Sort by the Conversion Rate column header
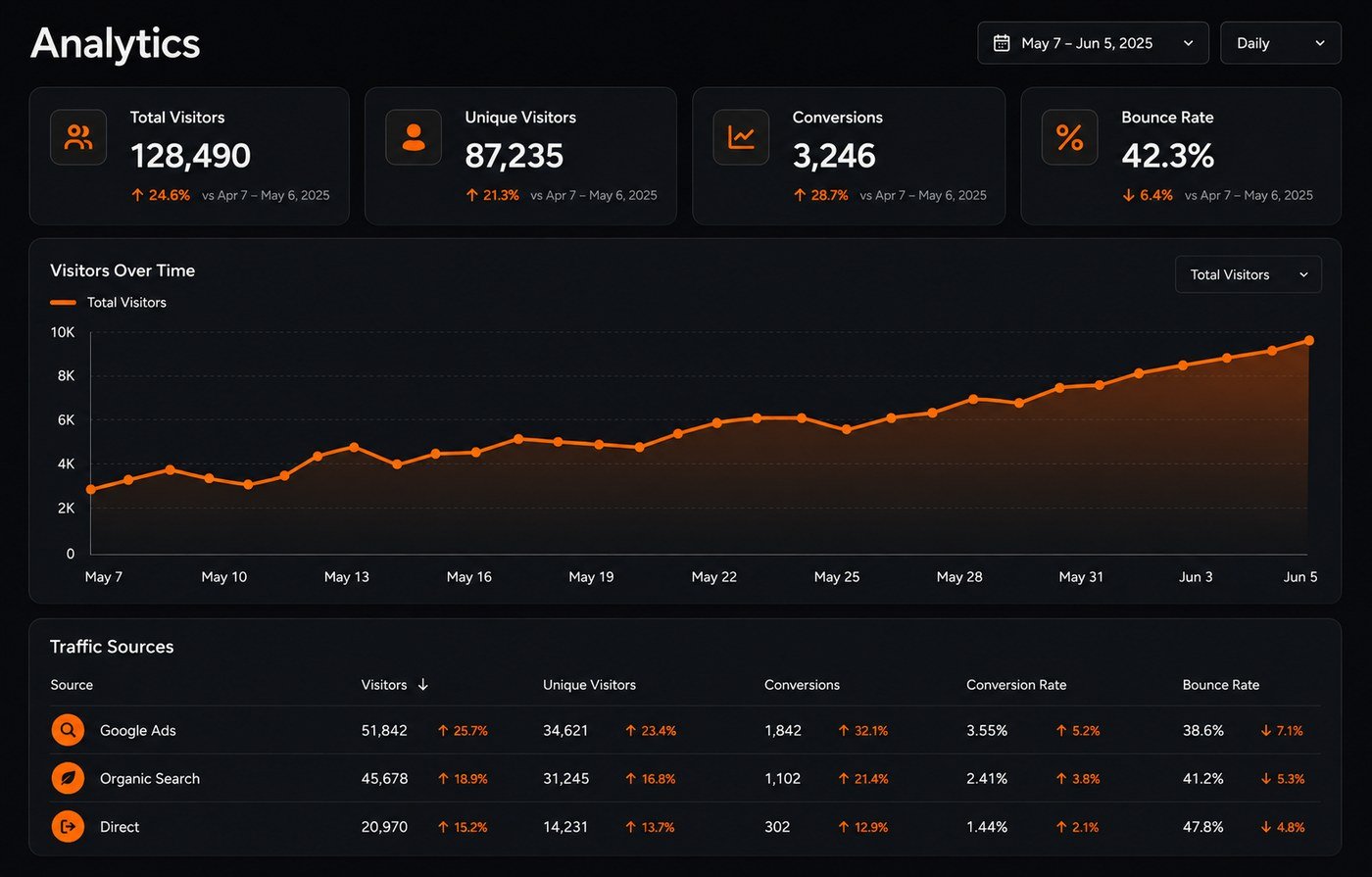This screenshot has height=877, width=1372. (1016, 685)
